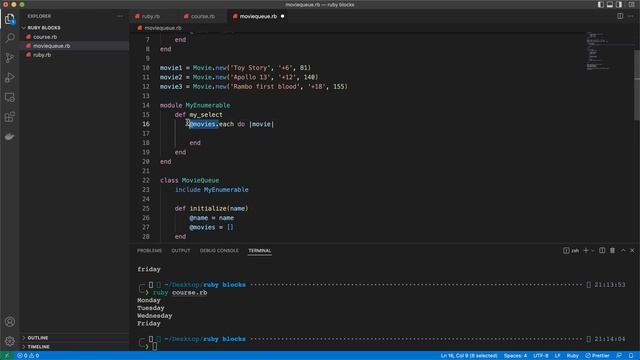Kill the terminal with trash icon
Image resolution: width=640 pixels, height=360 pixels.
tap(612, 251)
